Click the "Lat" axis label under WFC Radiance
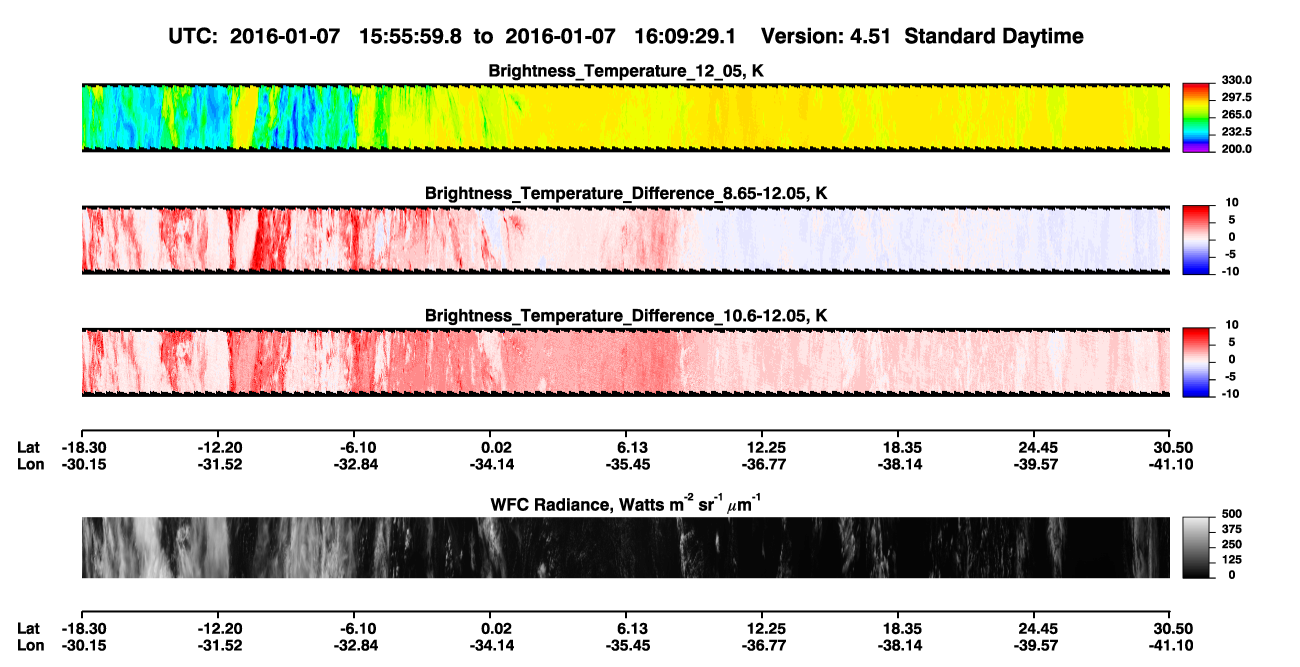Screen dimensions: 1300x667 coord(29,629)
